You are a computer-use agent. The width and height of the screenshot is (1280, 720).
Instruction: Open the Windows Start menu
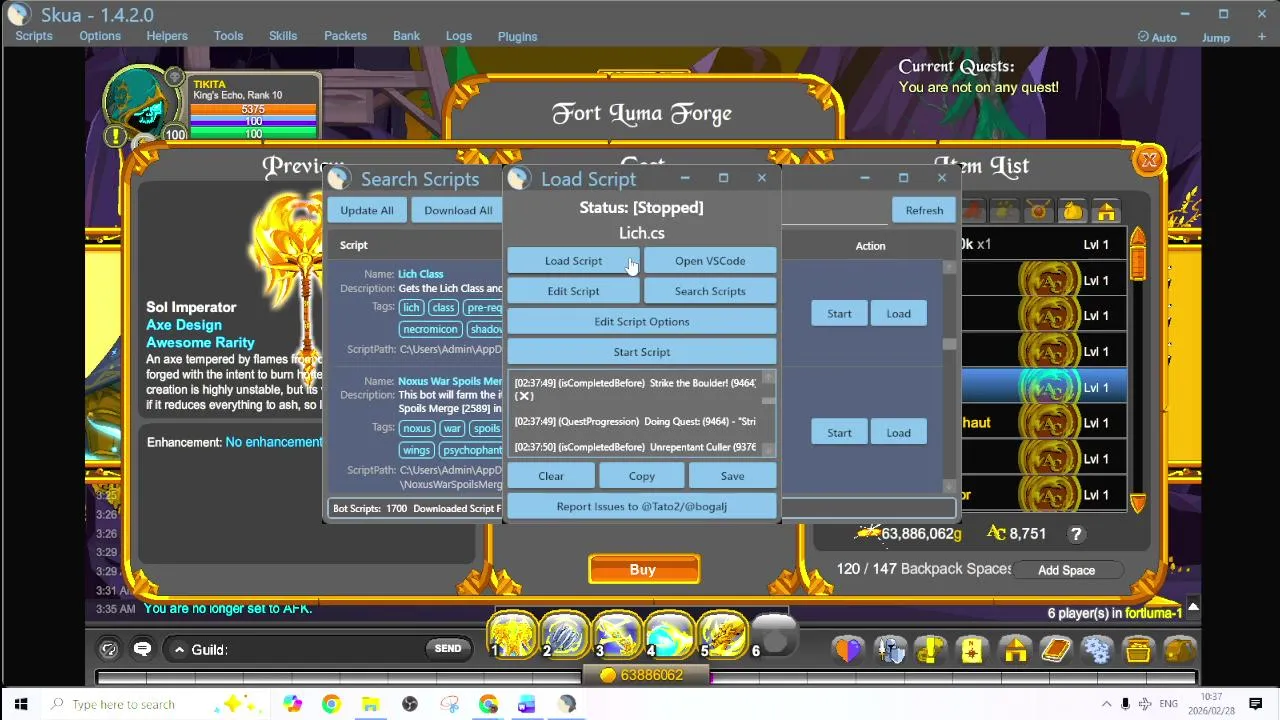[x=20, y=704]
